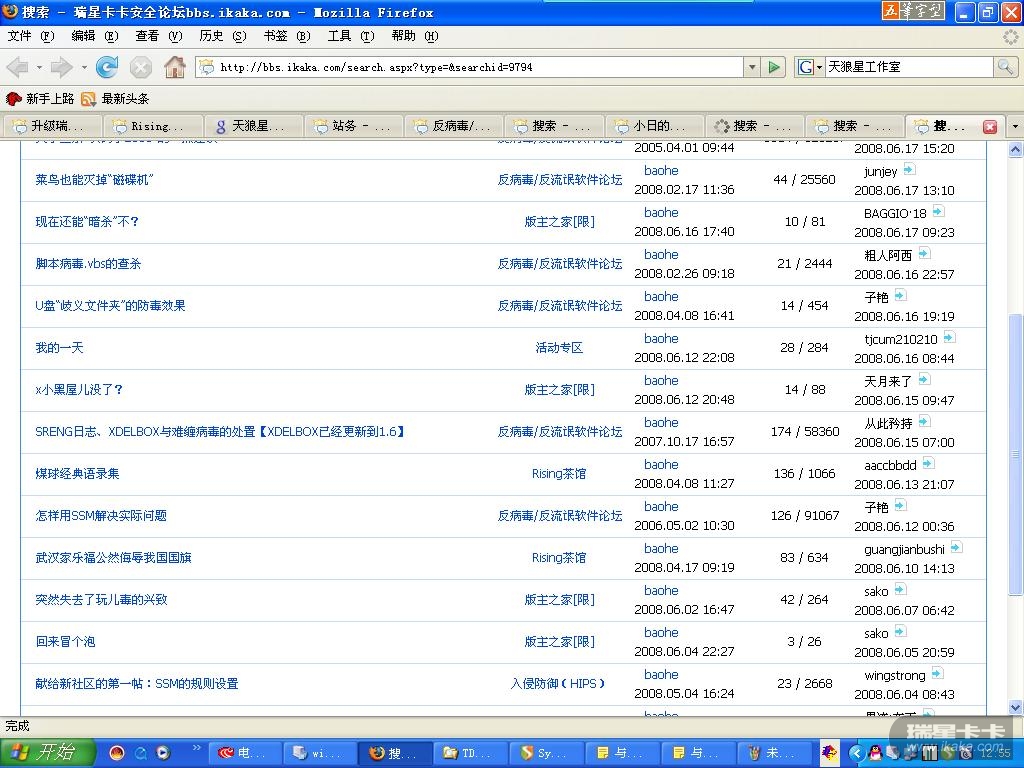The width and height of the screenshot is (1024, 768).
Task: Click the Home icon in the toolbar
Action: 174,67
